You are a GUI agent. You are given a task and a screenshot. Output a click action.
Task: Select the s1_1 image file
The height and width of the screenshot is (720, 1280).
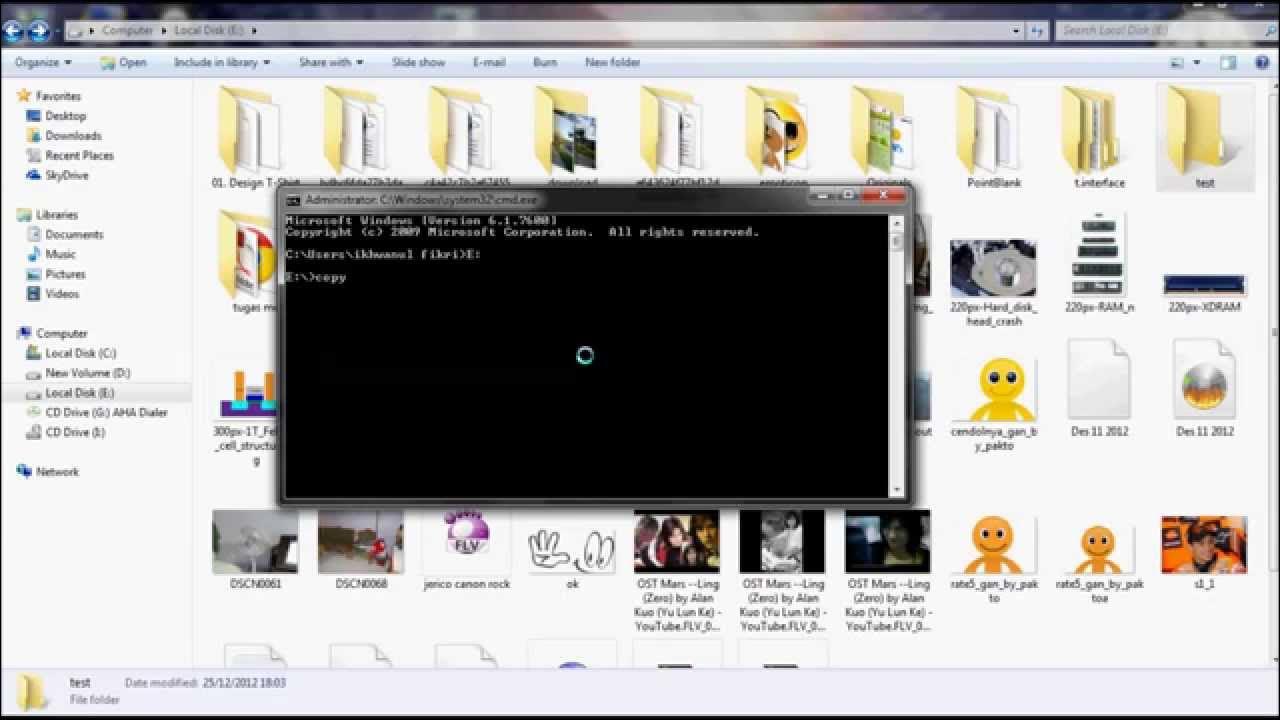pos(1204,550)
